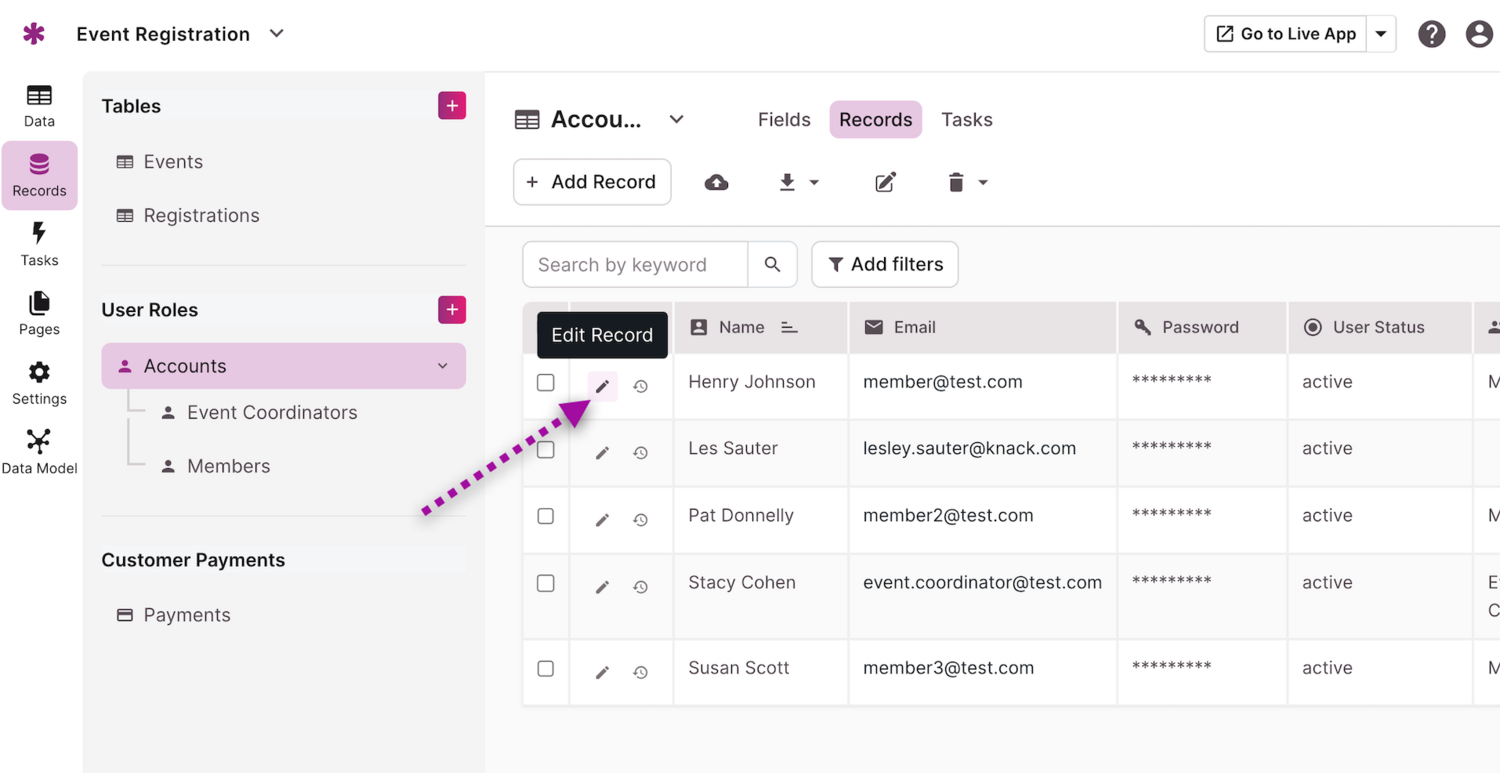Select the checkbox for Henry Johnson

pos(546,383)
